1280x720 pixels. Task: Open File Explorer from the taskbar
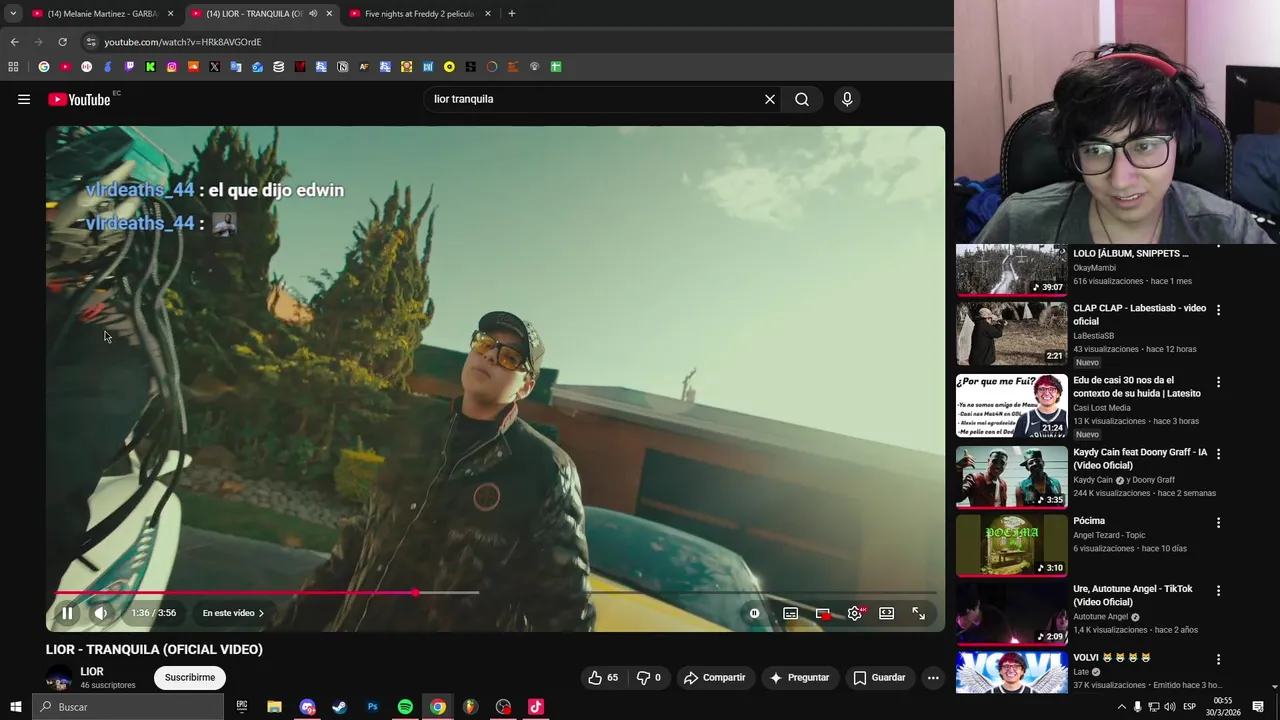pyautogui.click(x=274, y=707)
